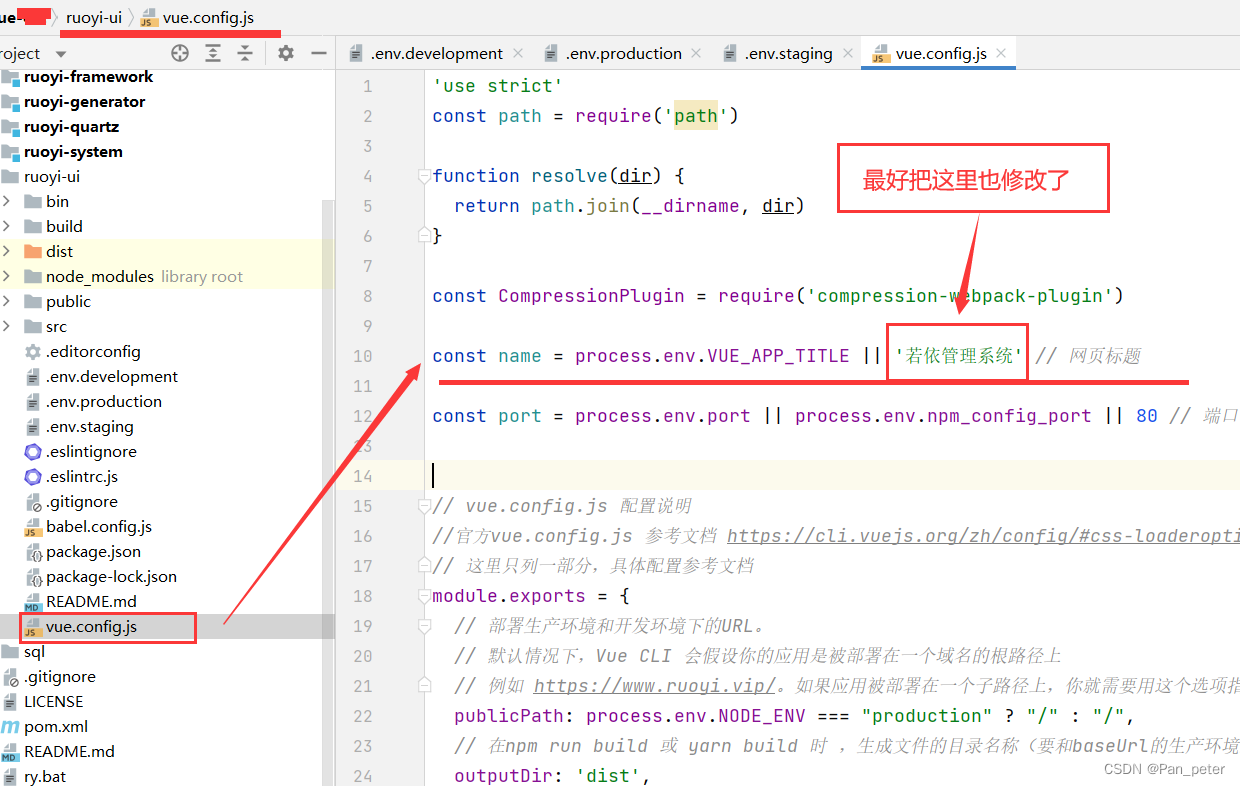Open .env.development in the project tree
The image size is (1240, 786).
[x=112, y=376]
